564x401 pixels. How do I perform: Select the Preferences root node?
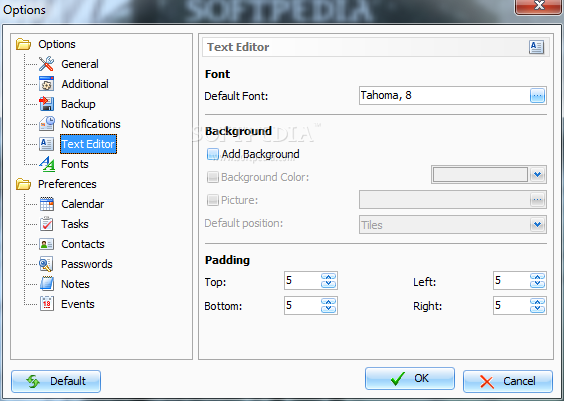[67, 184]
